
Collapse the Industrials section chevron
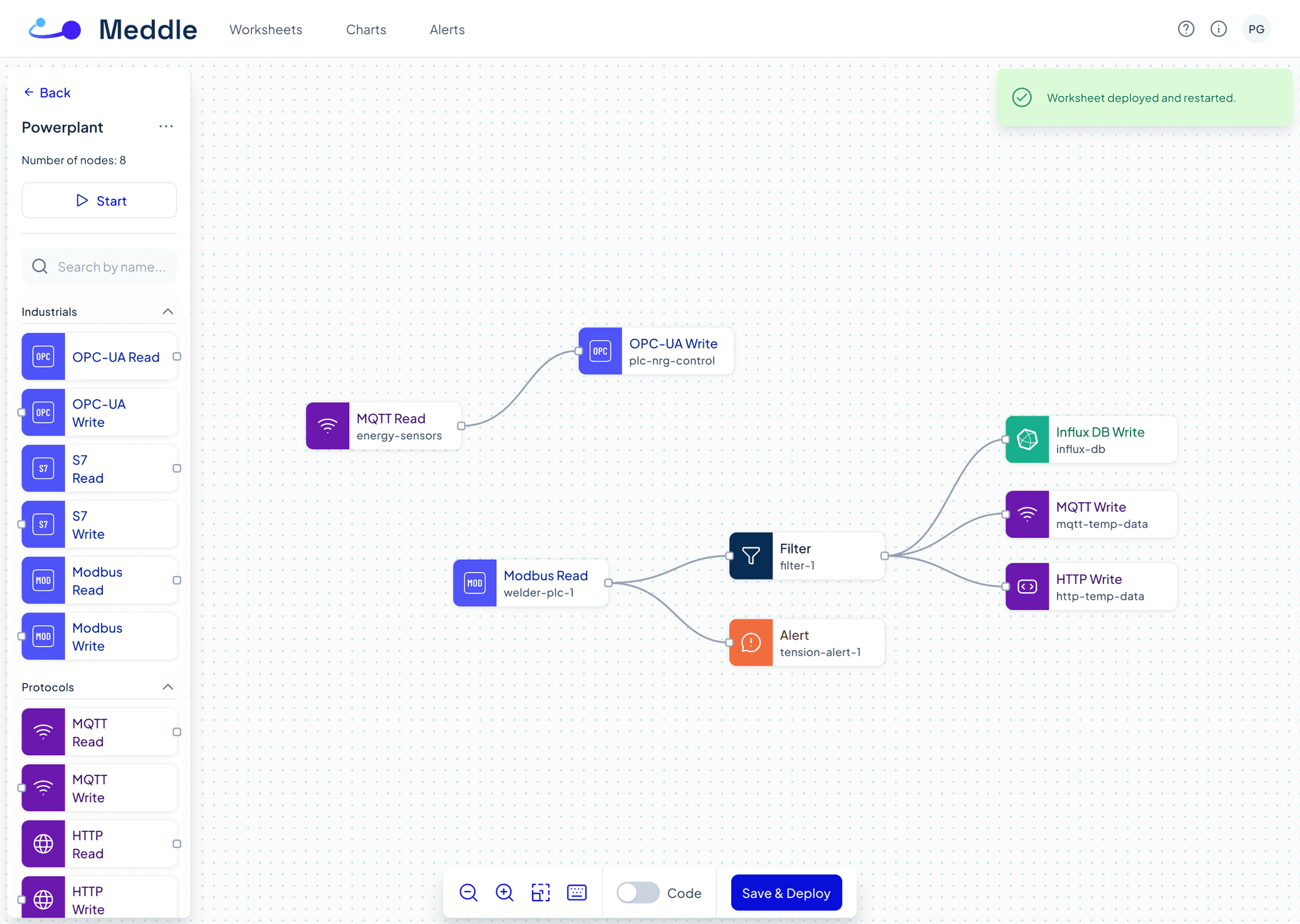tap(168, 312)
